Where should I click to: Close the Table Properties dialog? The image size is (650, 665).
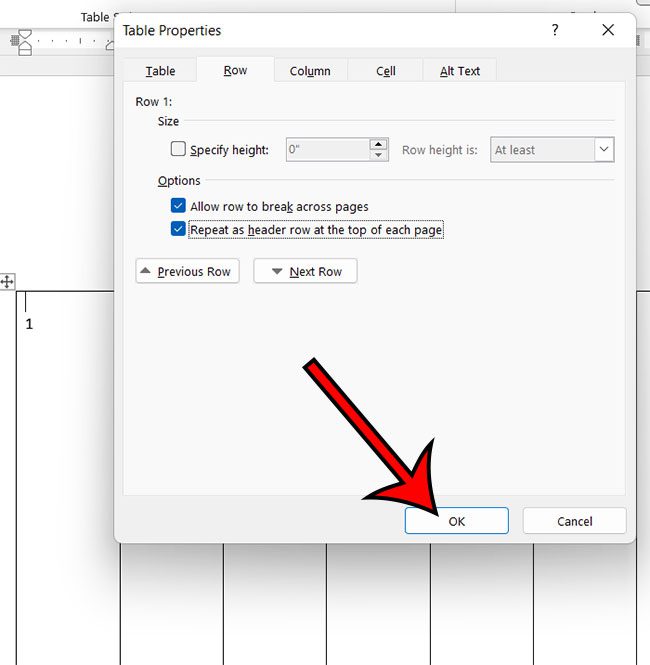[x=608, y=30]
